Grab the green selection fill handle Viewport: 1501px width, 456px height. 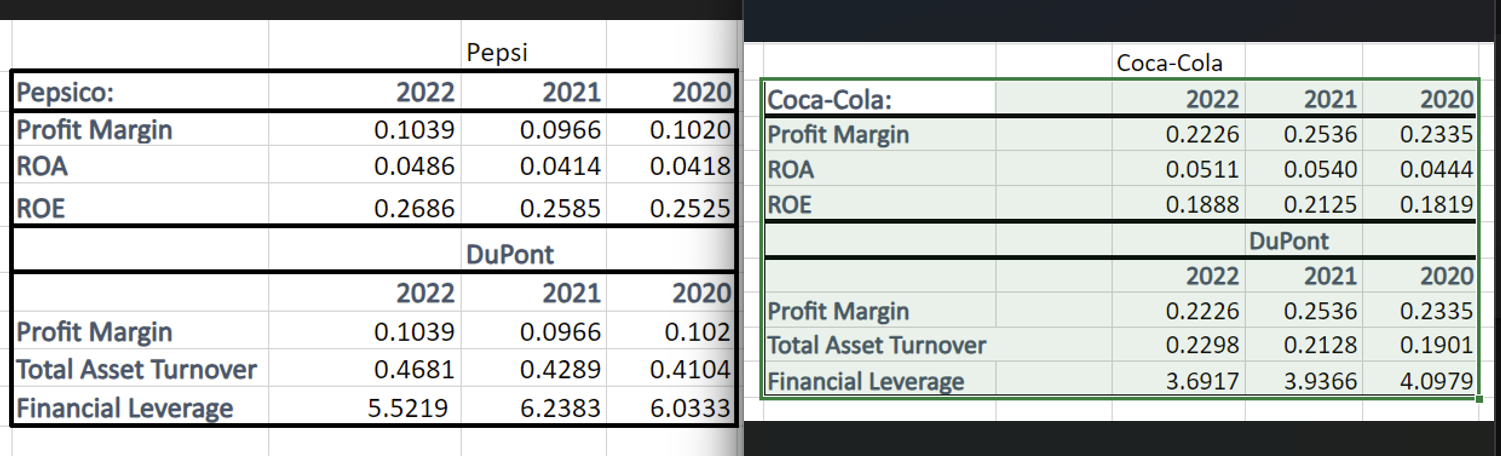point(1479,399)
